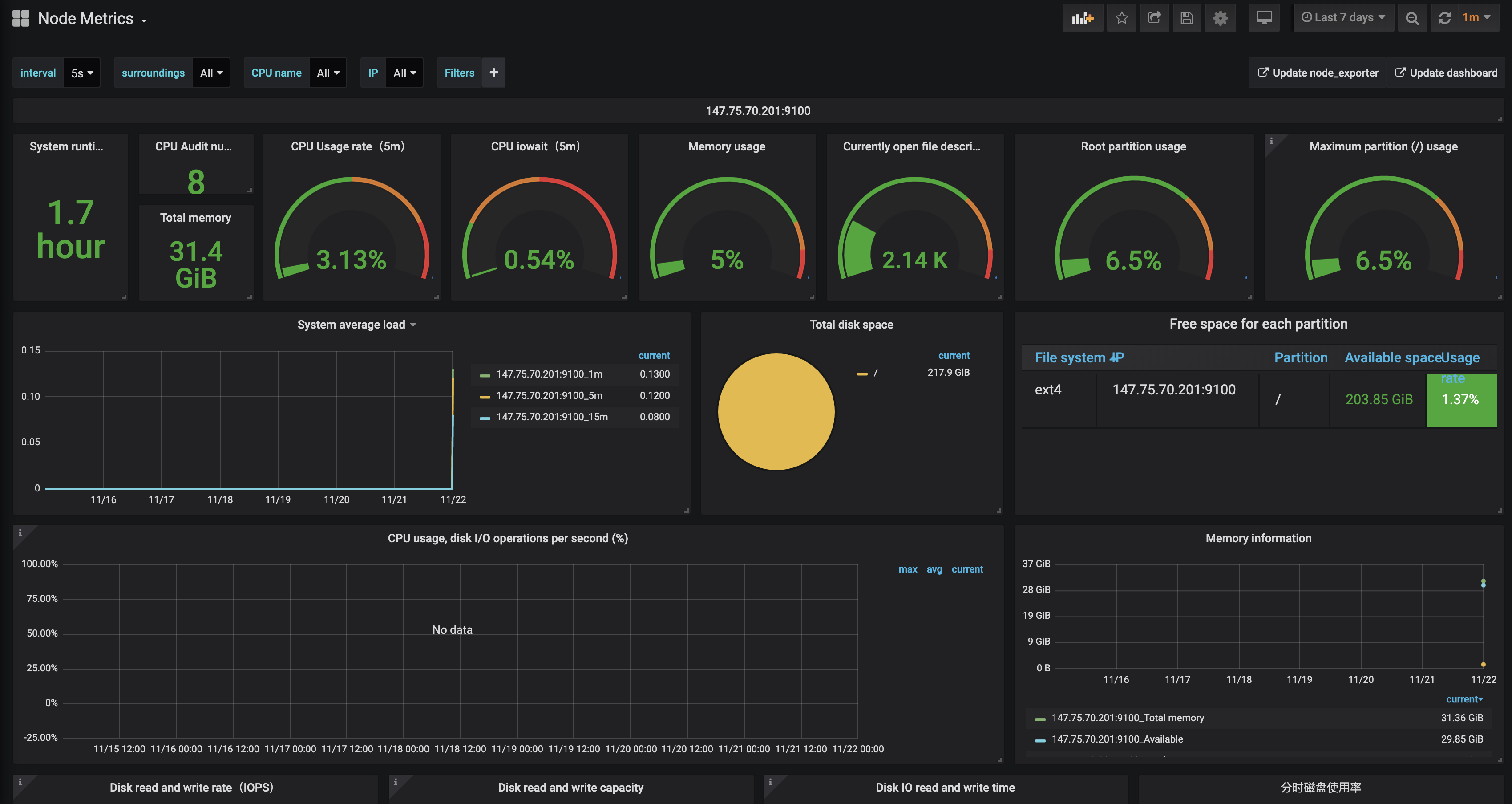Click the share icon in top toolbar
This screenshot has width=1512, height=804.
coord(1154,18)
